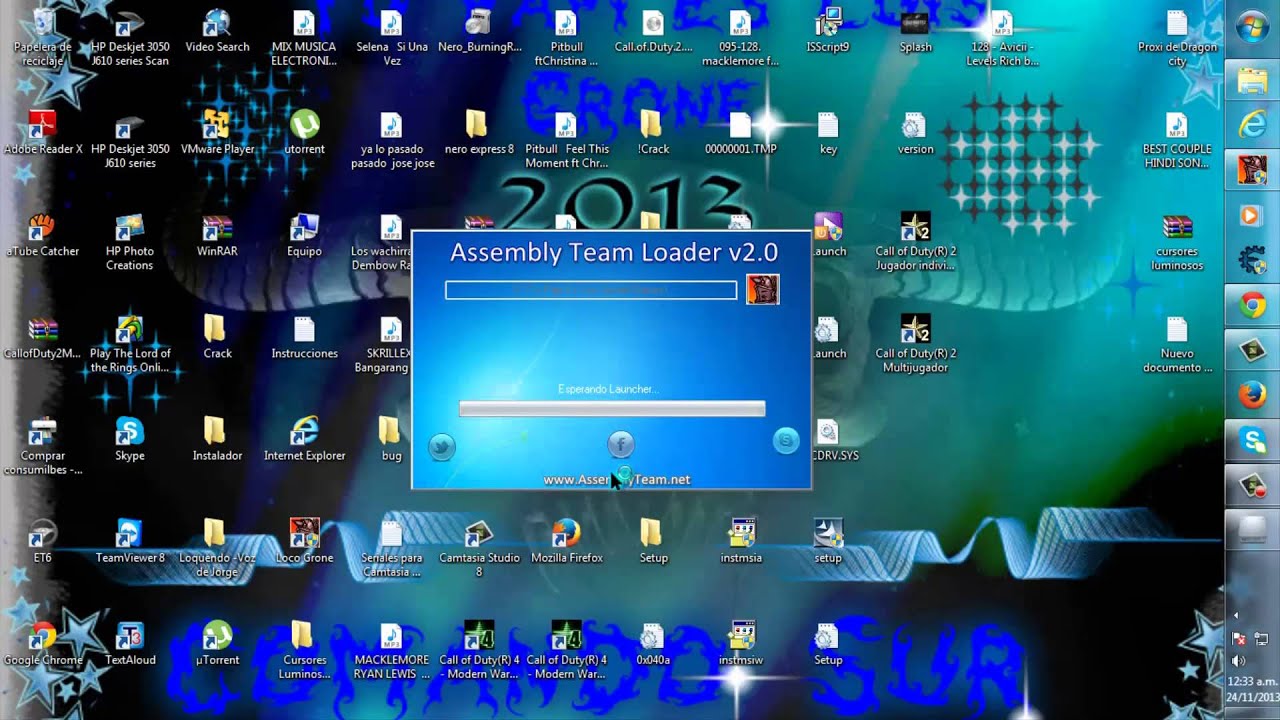Select the BEST COUPLE HINDI SON MP3 file

click(1177, 141)
